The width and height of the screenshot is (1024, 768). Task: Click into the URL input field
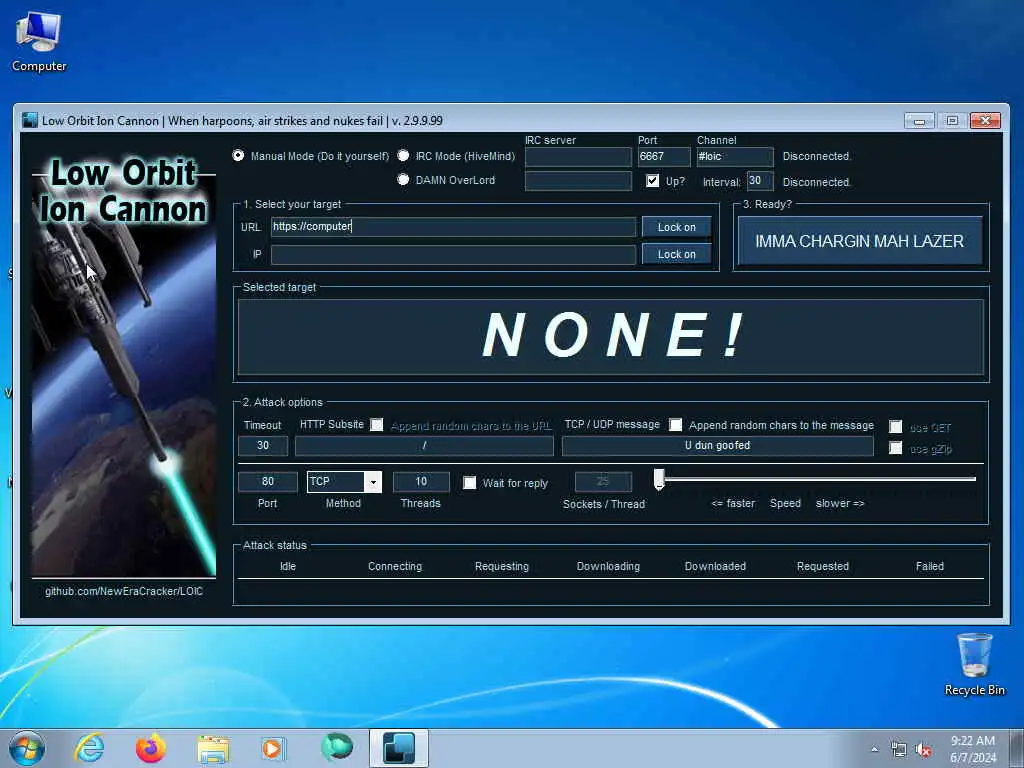(453, 227)
